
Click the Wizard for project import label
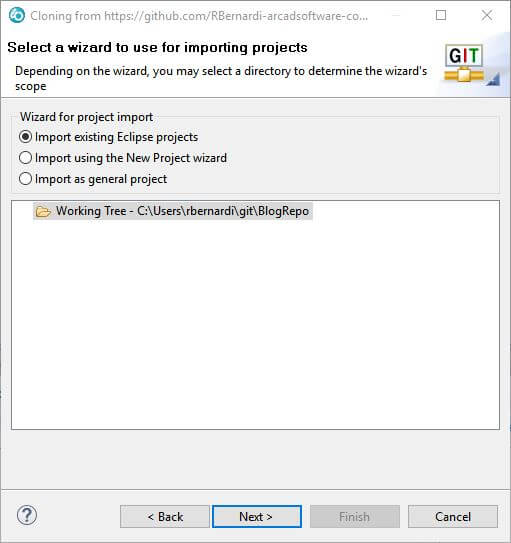(x=86, y=117)
